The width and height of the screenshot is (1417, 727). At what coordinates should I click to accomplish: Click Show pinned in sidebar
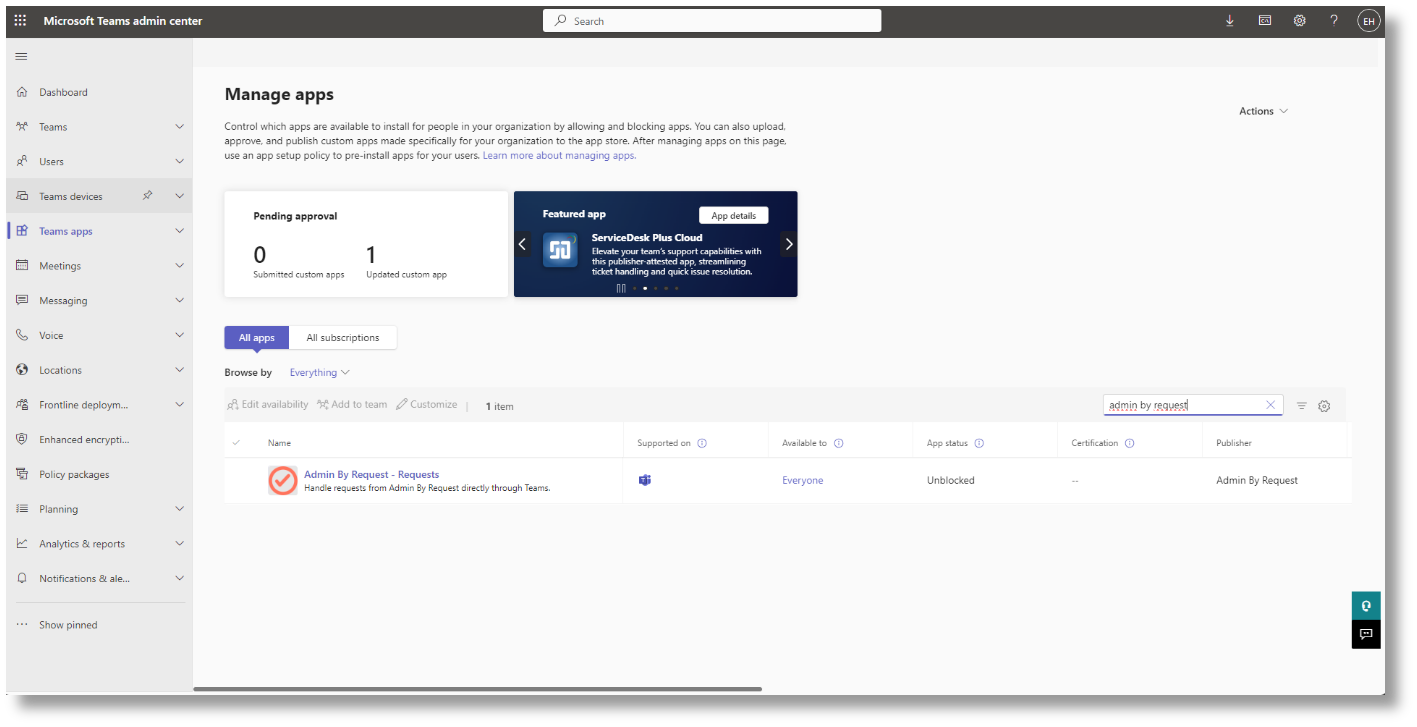(x=68, y=625)
